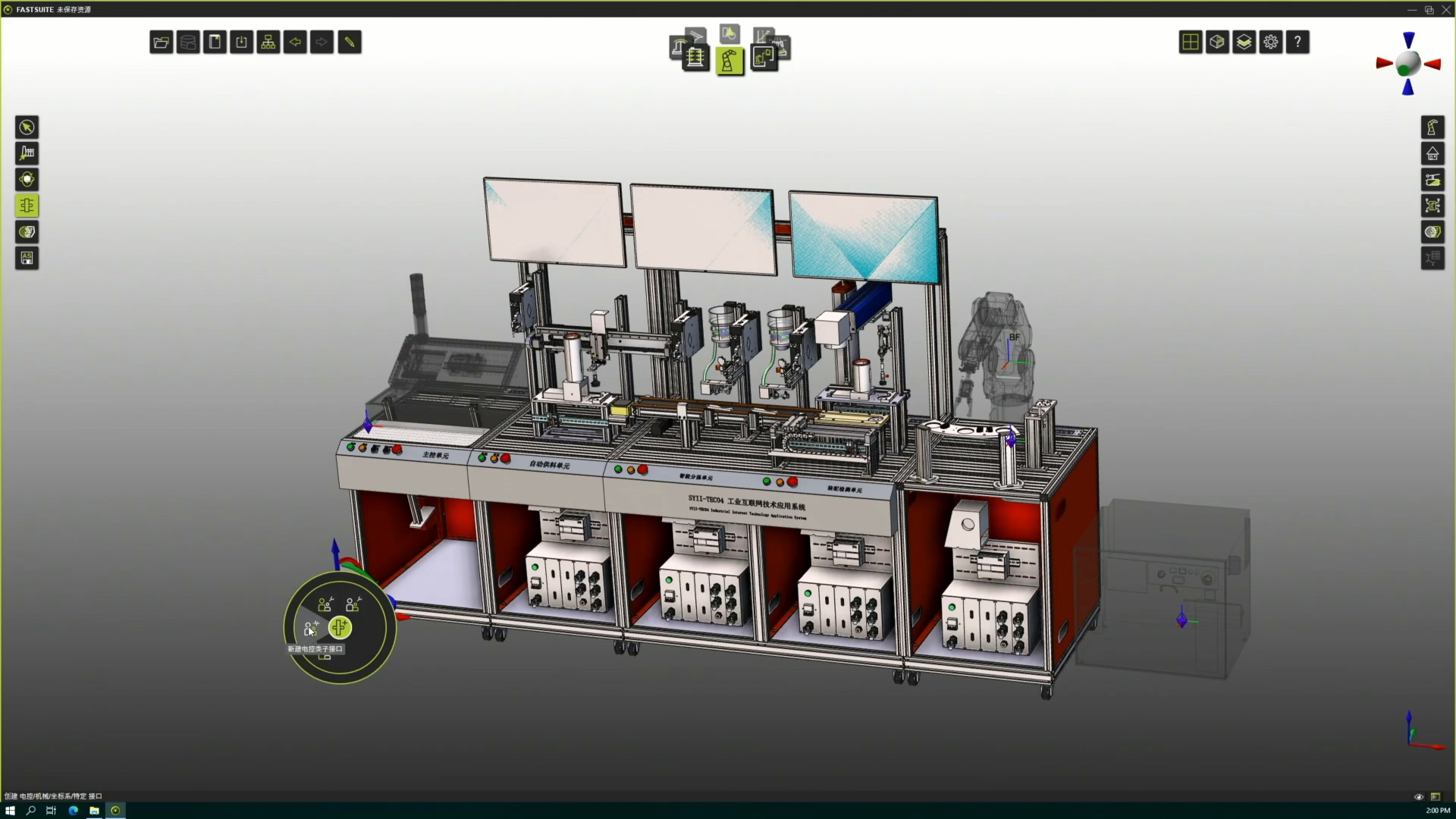Toggle the eye visibility icon in status bar
1456x819 pixels.
click(1419, 796)
